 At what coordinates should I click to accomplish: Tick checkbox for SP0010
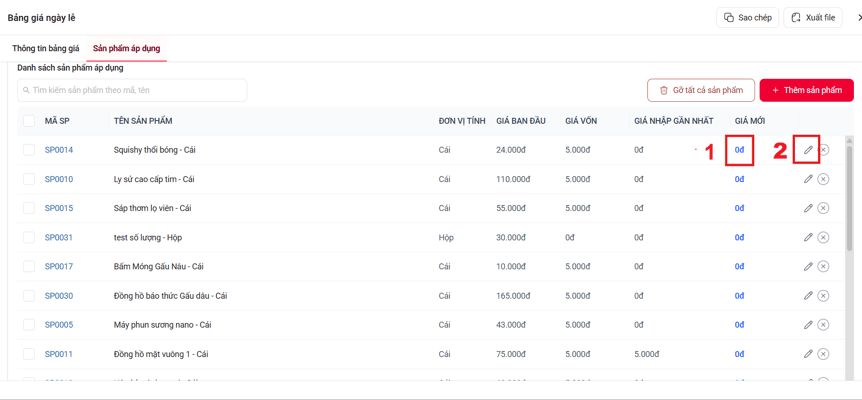(x=29, y=179)
